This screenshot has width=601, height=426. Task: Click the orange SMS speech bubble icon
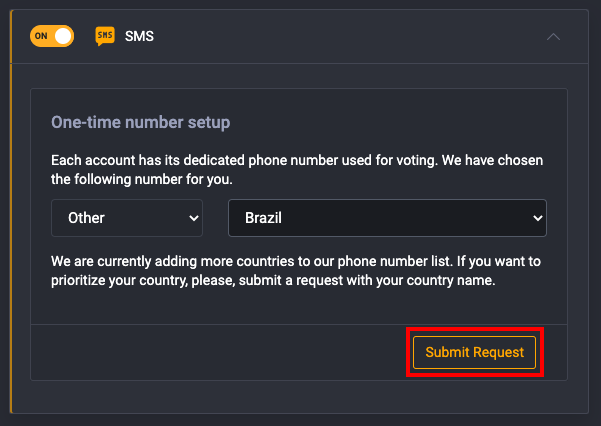coord(105,36)
